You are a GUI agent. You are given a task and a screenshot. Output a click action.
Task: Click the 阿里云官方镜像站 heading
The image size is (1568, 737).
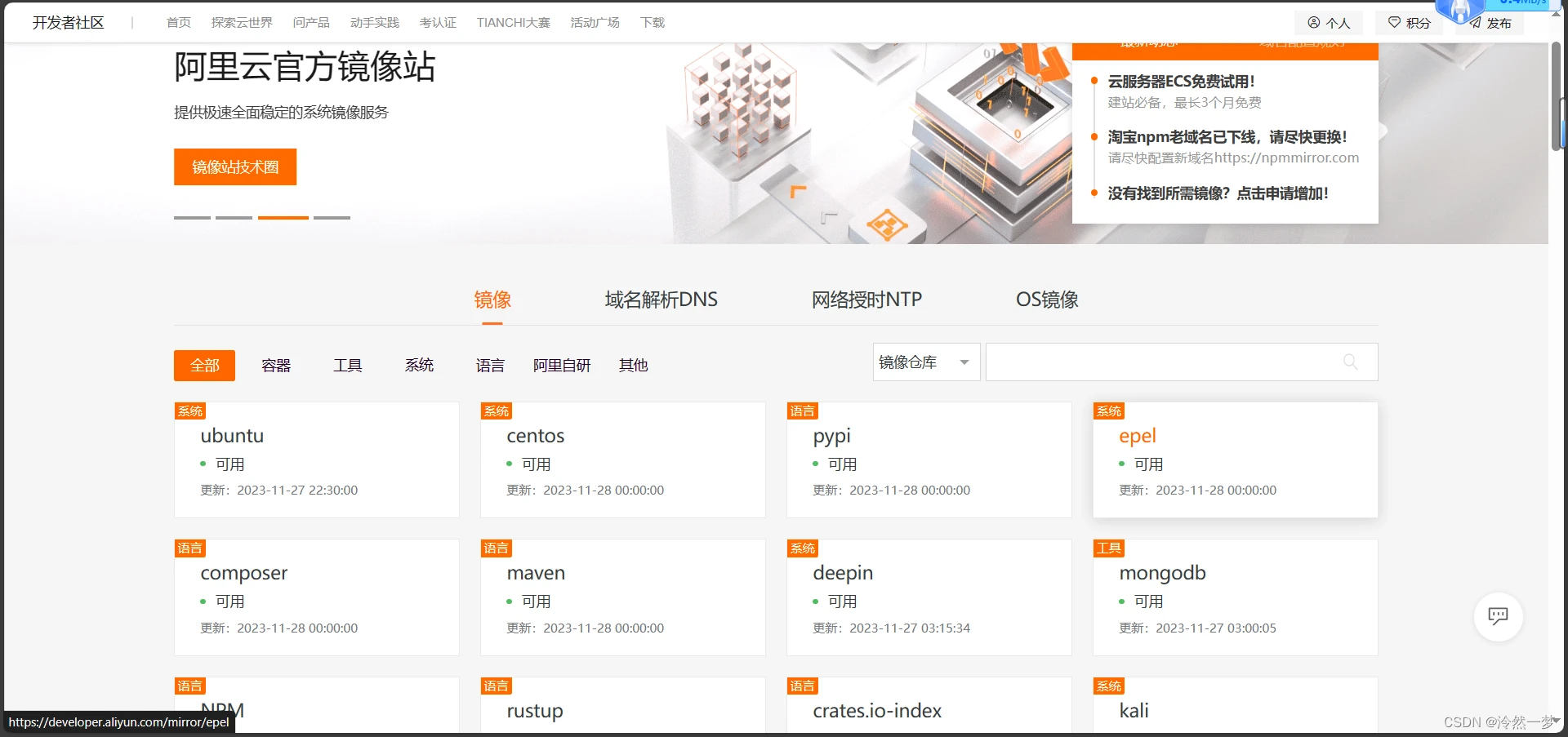(x=305, y=67)
